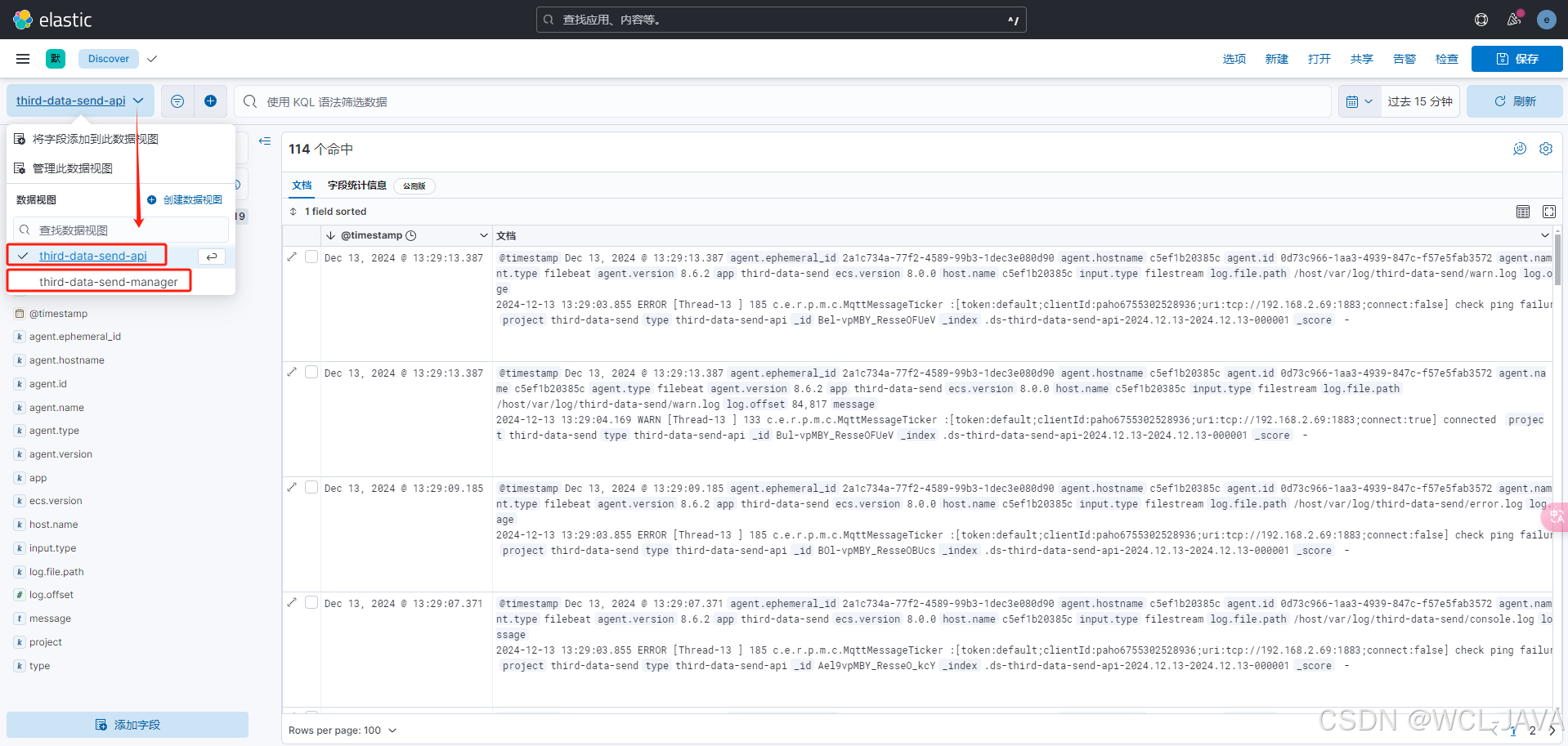Toggle the hamburger navigation menu

pos(23,59)
